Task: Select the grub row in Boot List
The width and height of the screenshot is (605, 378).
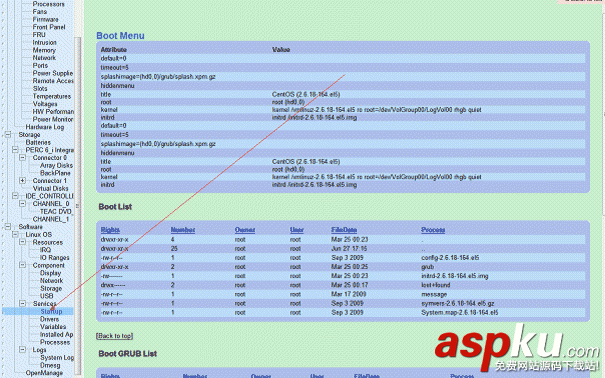Action: pos(343,267)
